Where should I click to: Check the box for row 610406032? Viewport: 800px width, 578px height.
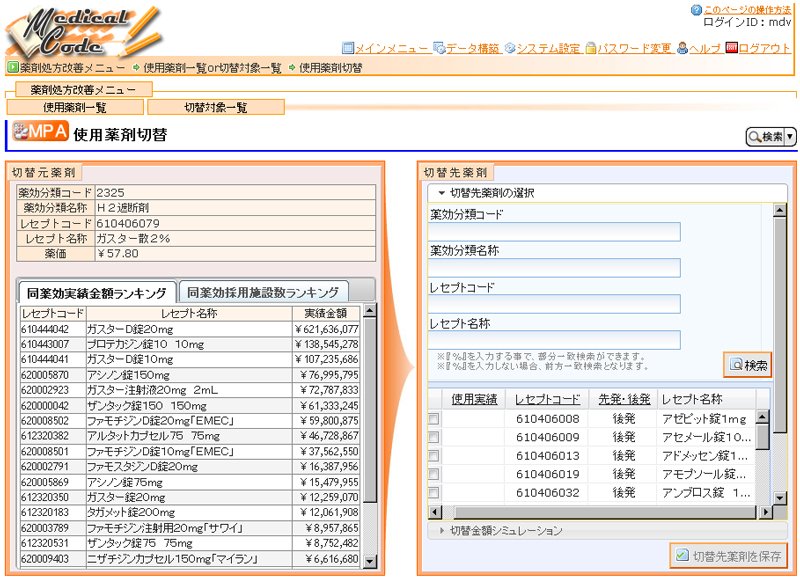(x=434, y=492)
